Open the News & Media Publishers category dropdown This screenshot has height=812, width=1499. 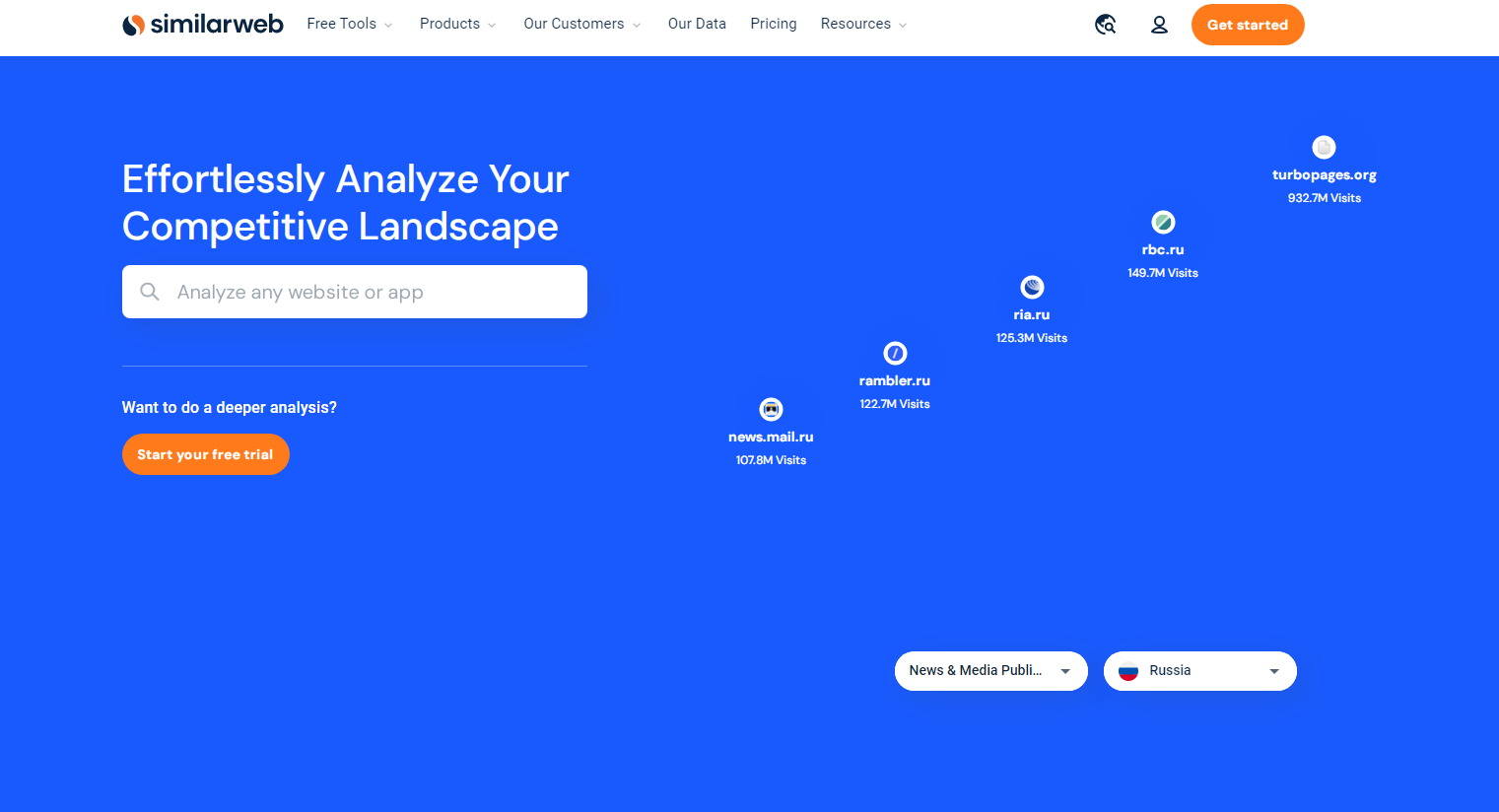(x=991, y=671)
